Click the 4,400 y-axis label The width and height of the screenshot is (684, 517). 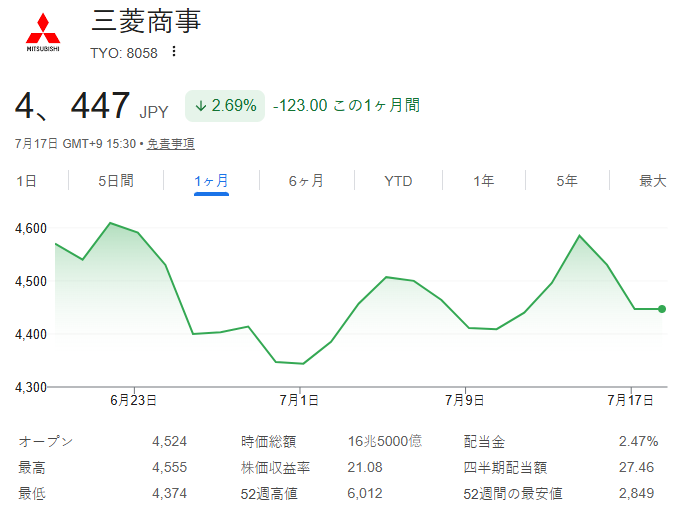coord(31,335)
